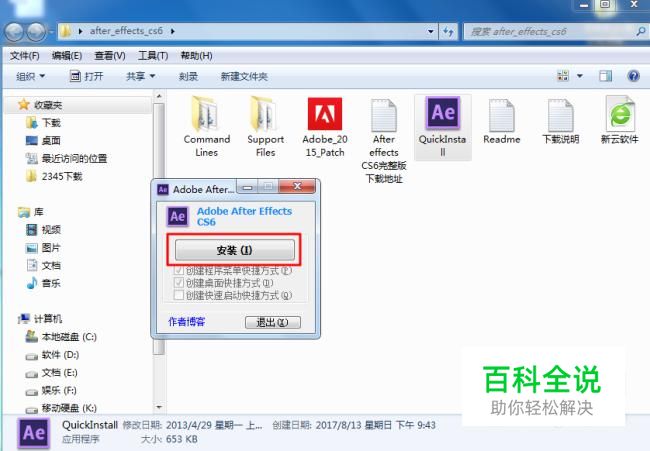650x451 pixels.
Task: Open 移动硬盘 (K:) drive
Action: tap(61, 408)
